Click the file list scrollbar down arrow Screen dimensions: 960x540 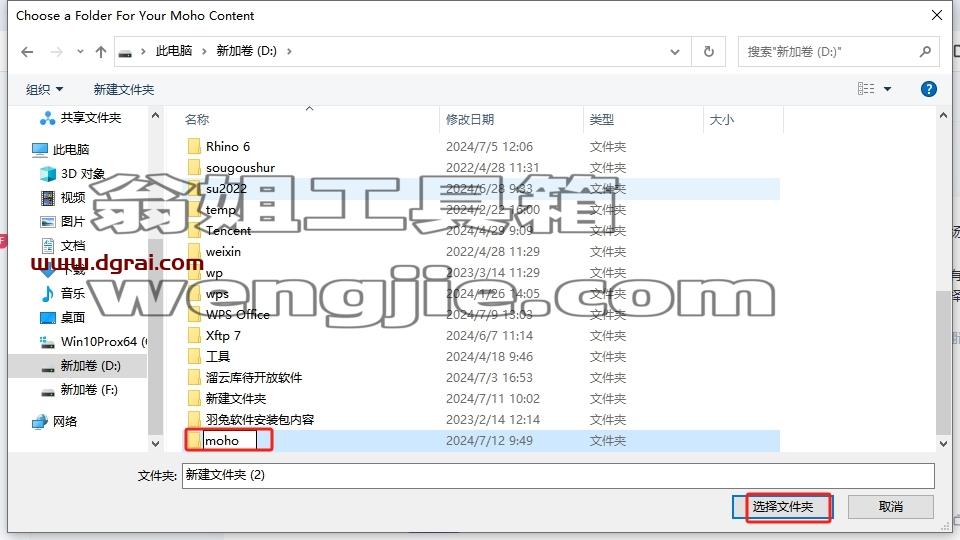[943, 443]
